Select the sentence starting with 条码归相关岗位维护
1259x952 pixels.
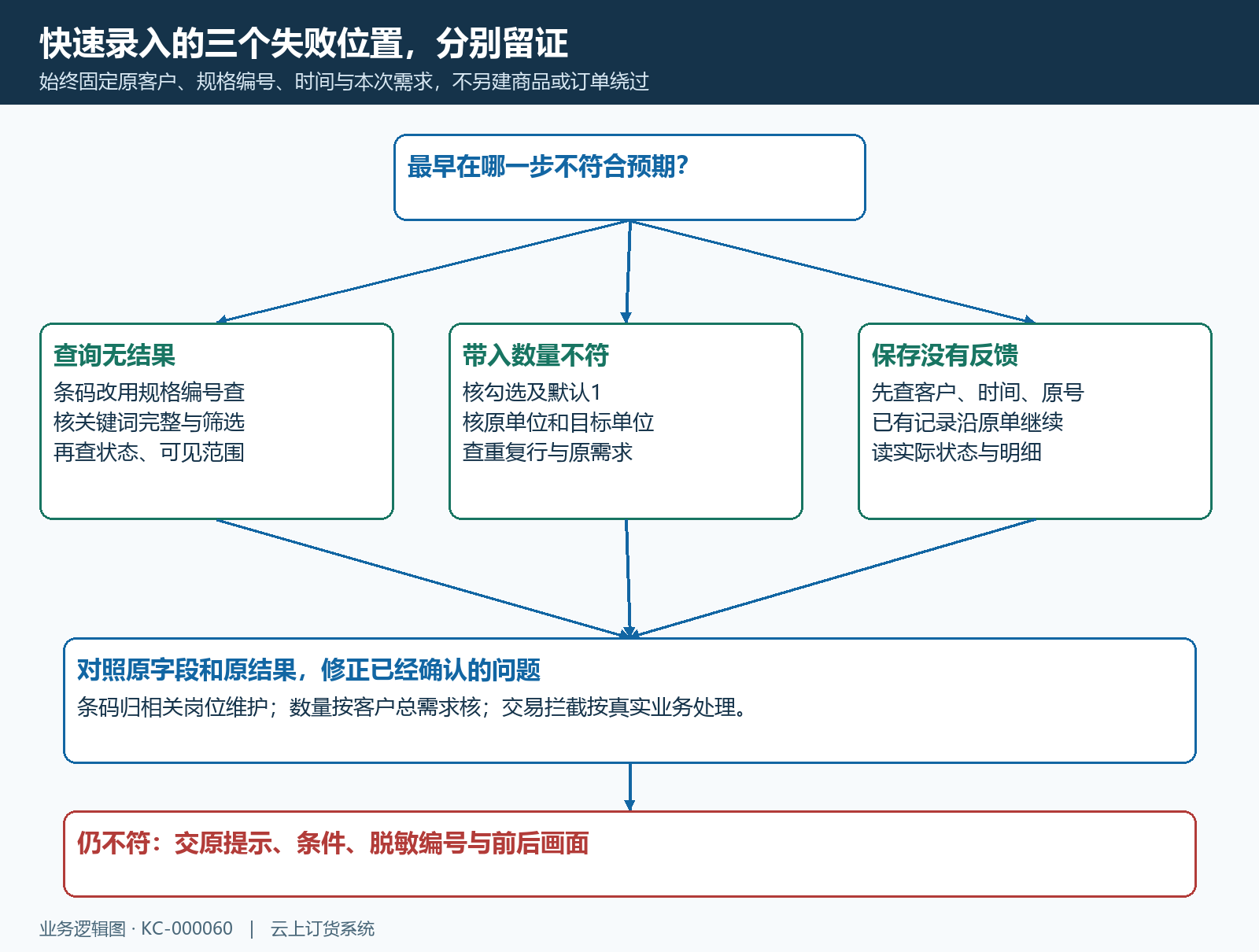pyautogui.click(x=413, y=707)
